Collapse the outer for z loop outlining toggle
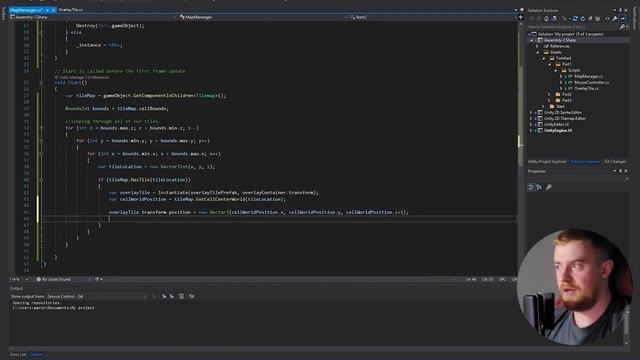Screen dimensions: 640x360 41,128
